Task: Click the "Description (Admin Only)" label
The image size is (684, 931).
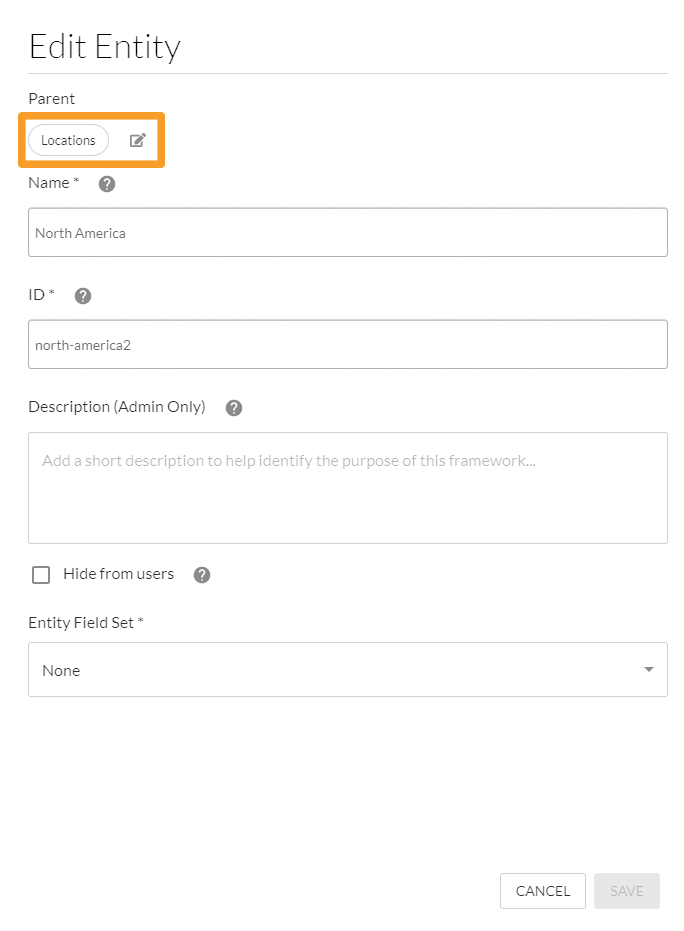Action: tap(116, 407)
